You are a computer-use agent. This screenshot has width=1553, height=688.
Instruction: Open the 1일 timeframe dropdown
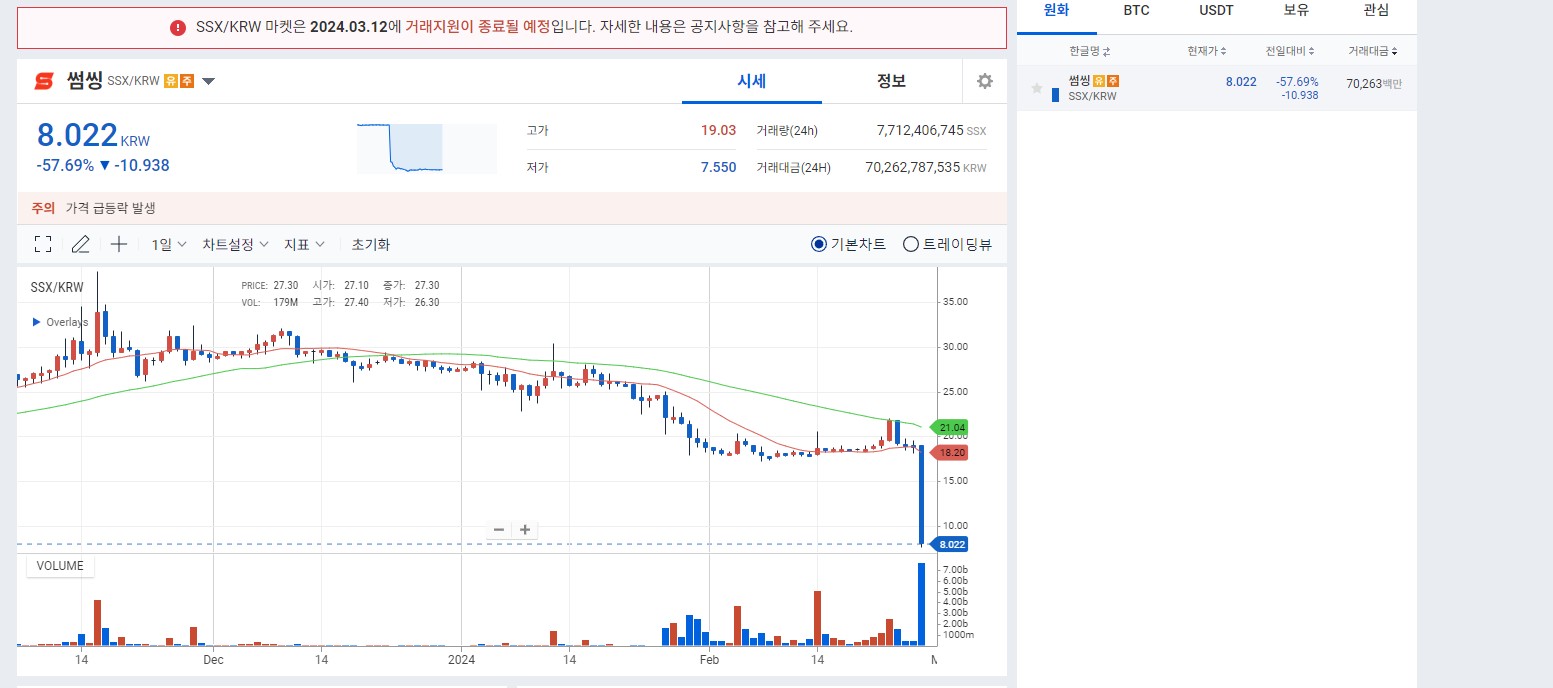tap(165, 243)
